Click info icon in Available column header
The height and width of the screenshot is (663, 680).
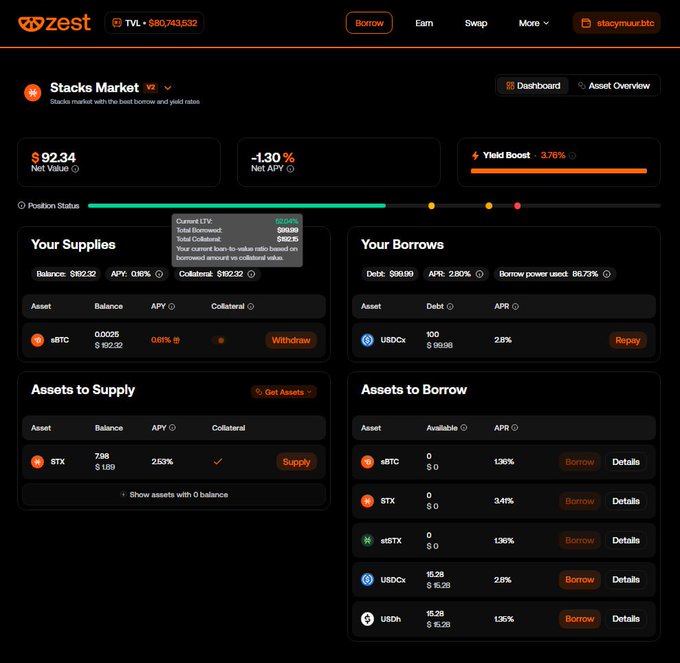tap(464, 428)
